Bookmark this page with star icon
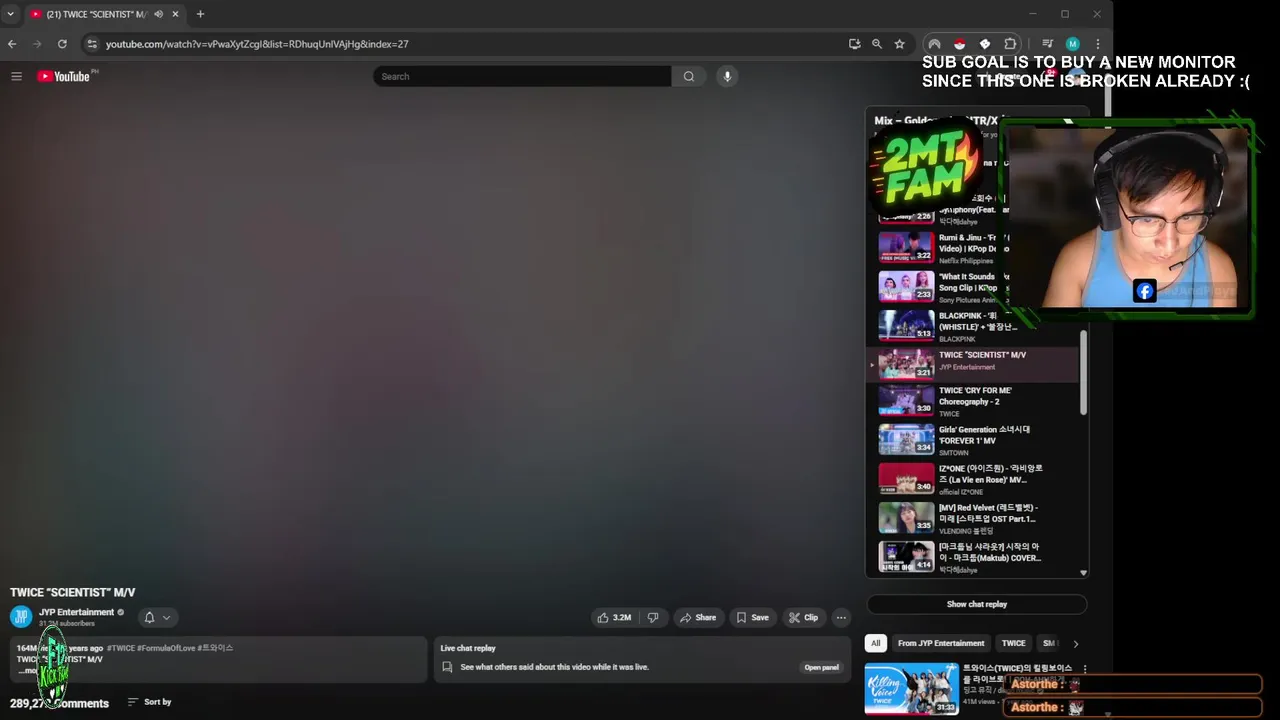 [900, 44]
